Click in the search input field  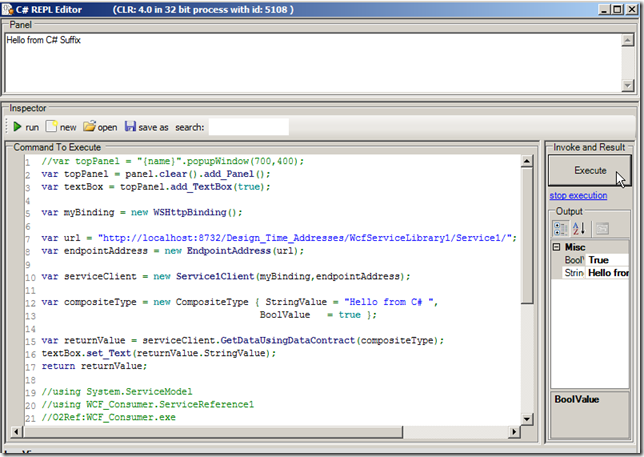[x=248, y=127]
